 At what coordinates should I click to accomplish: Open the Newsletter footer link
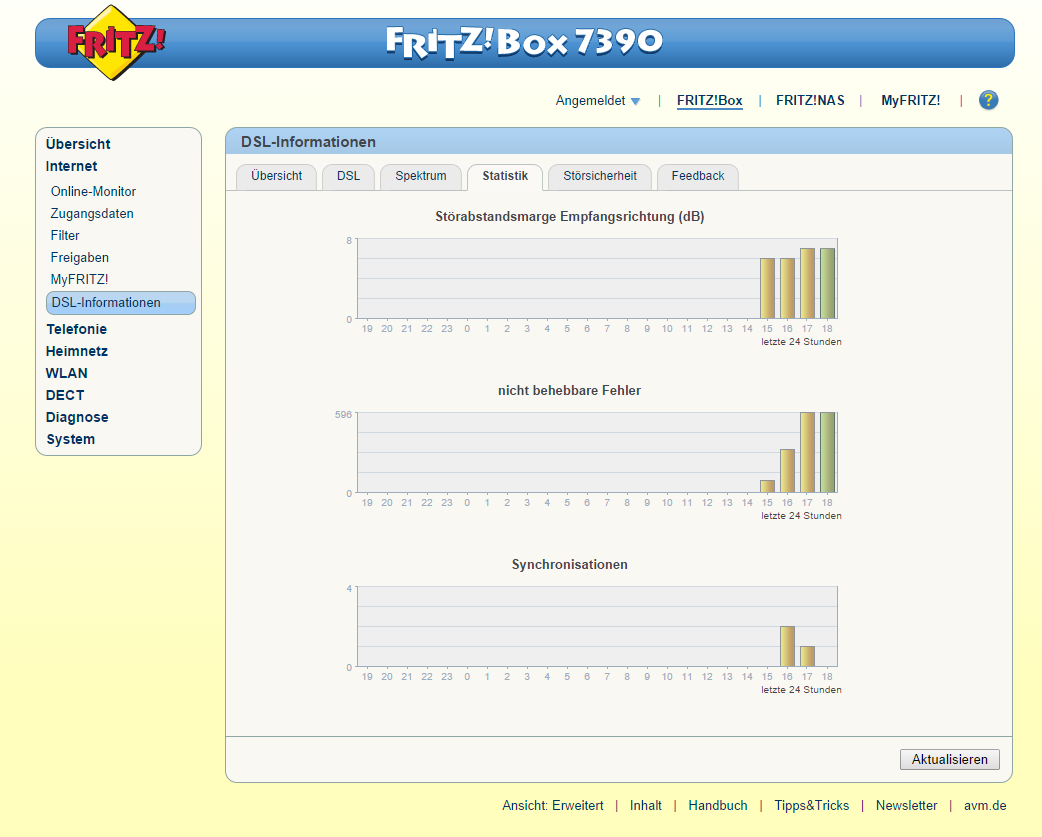[906, 805]
